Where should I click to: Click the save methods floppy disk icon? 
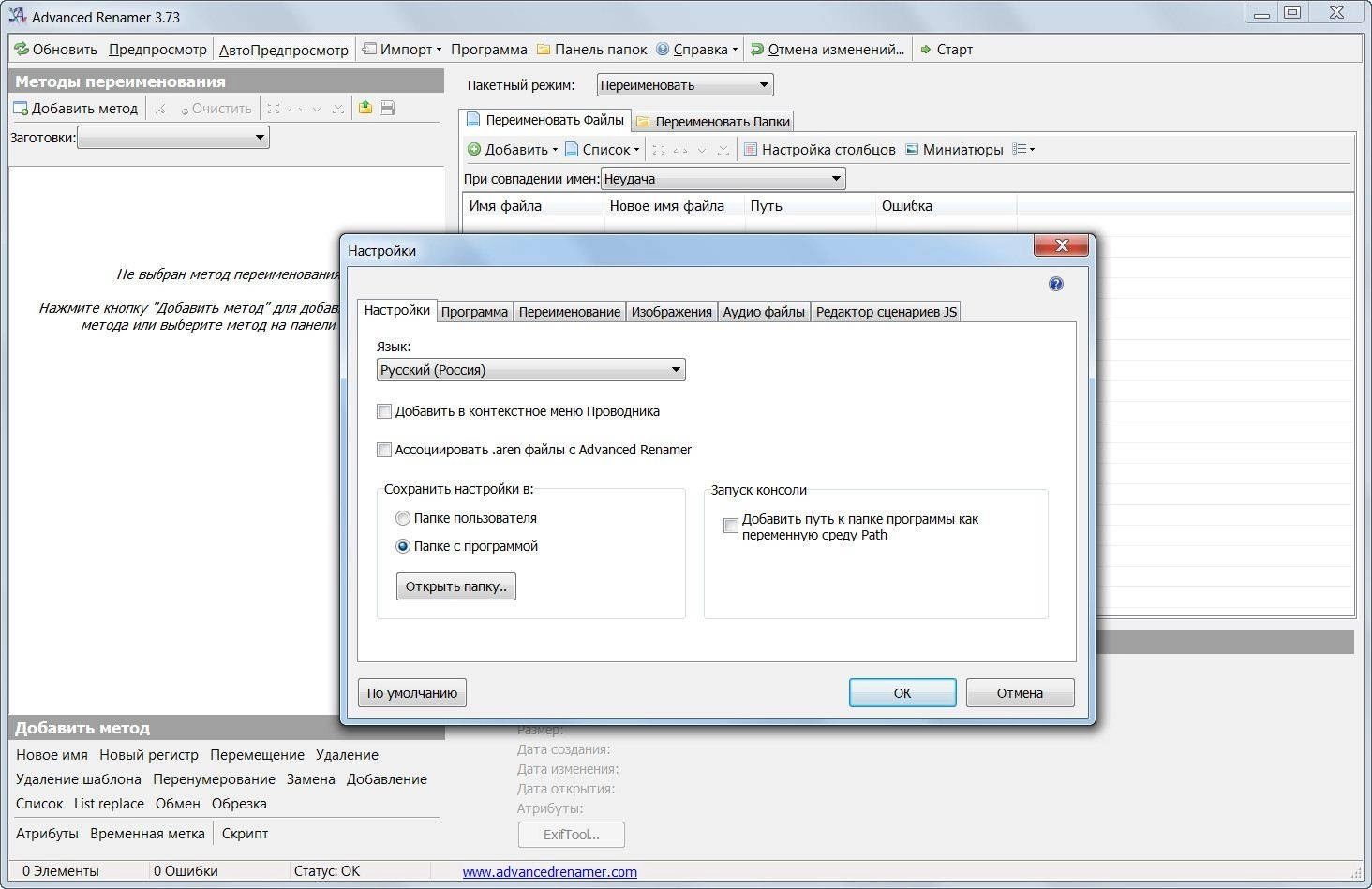tap(387, 109)
